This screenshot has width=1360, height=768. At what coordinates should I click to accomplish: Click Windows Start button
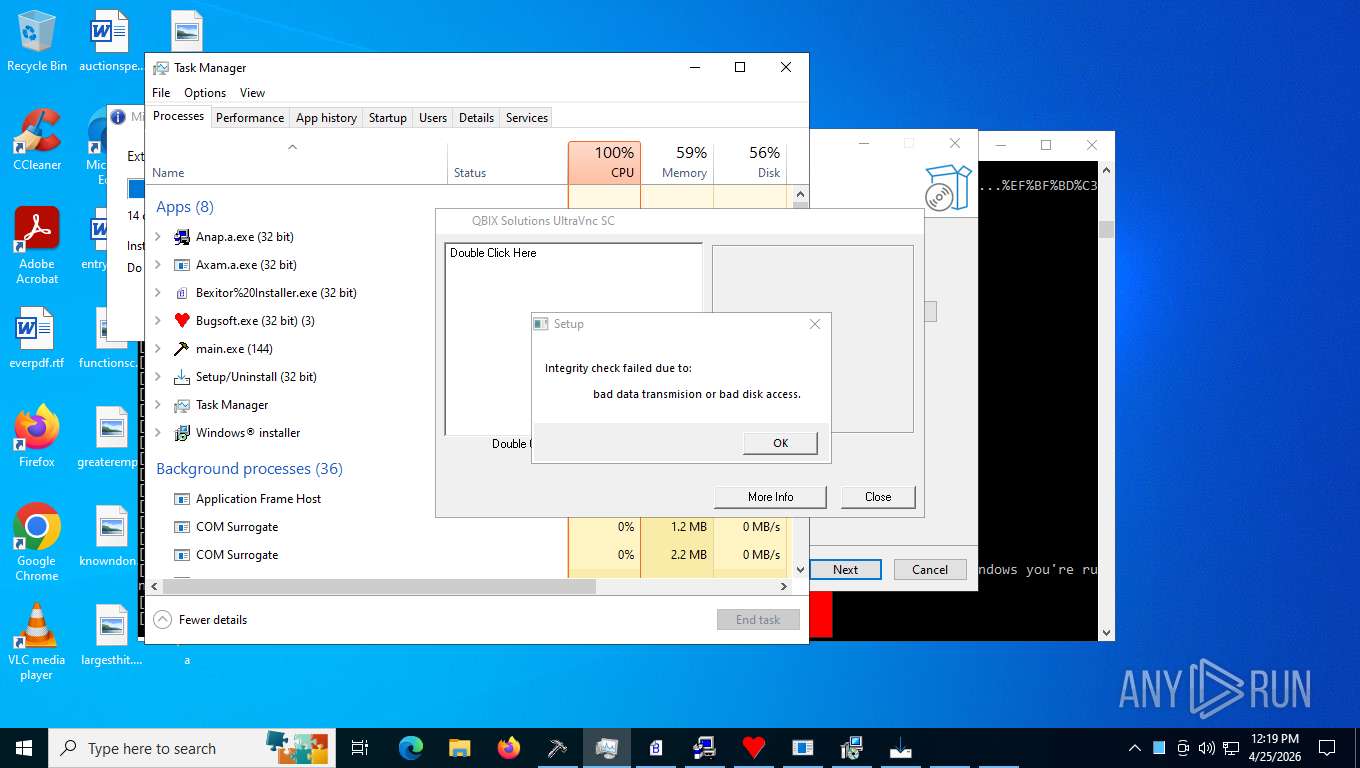pyautogui.click(x=24, y=747)
